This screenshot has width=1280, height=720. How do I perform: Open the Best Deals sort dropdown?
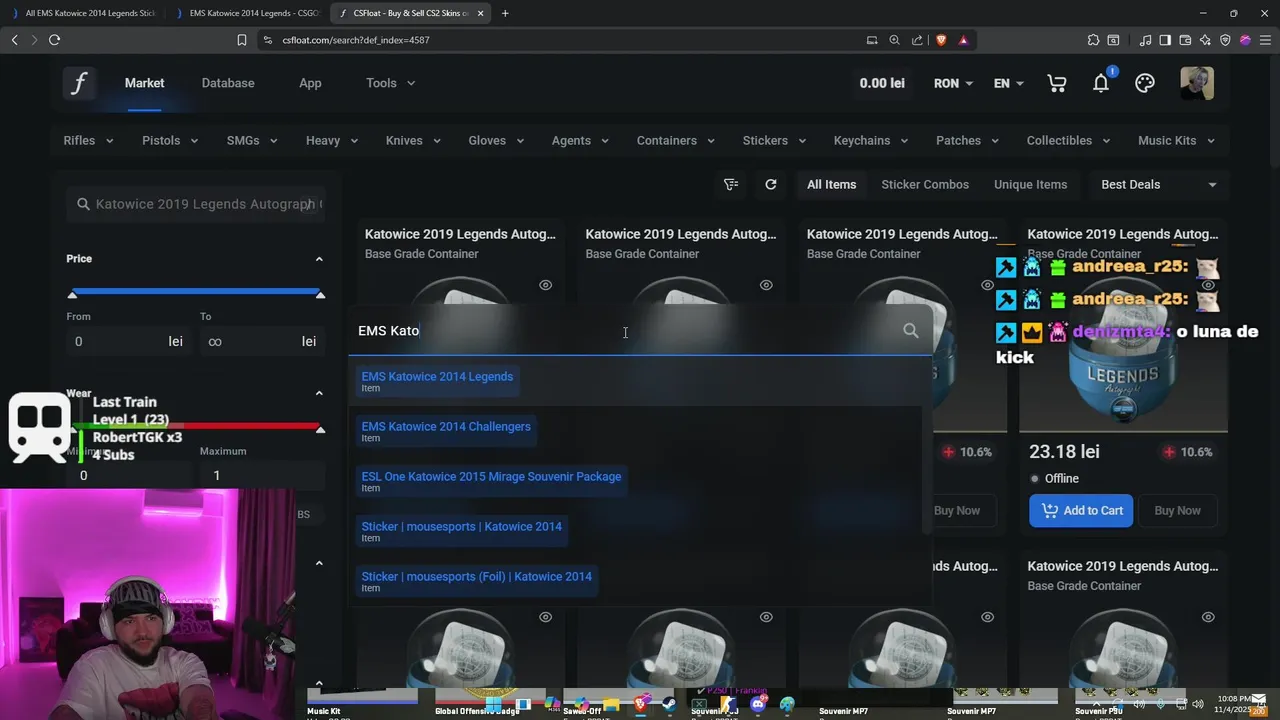1159,184
